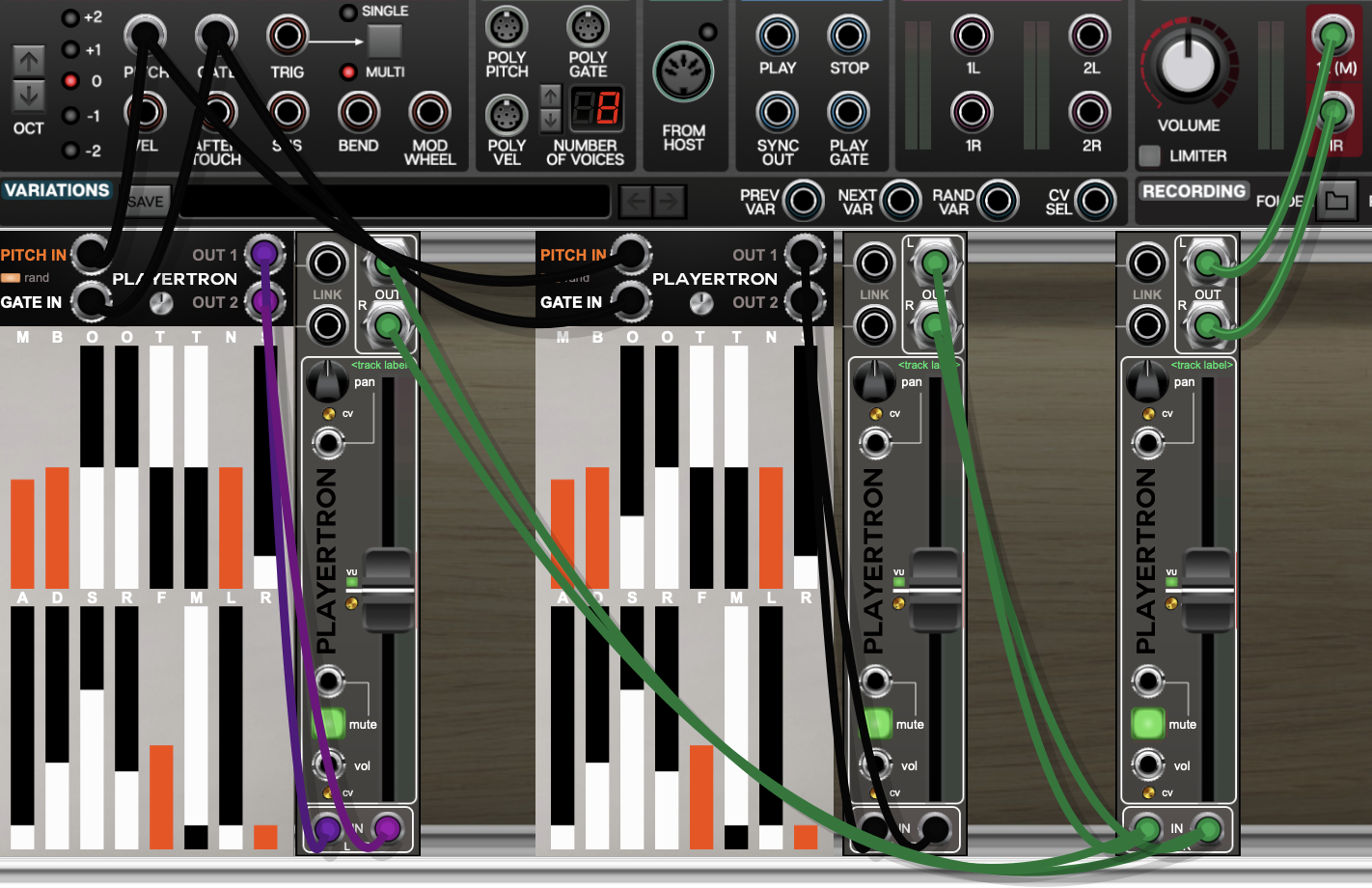Click the first Playertron small trim knob
Screen dimensions: 1372x888
pos(161,303)
